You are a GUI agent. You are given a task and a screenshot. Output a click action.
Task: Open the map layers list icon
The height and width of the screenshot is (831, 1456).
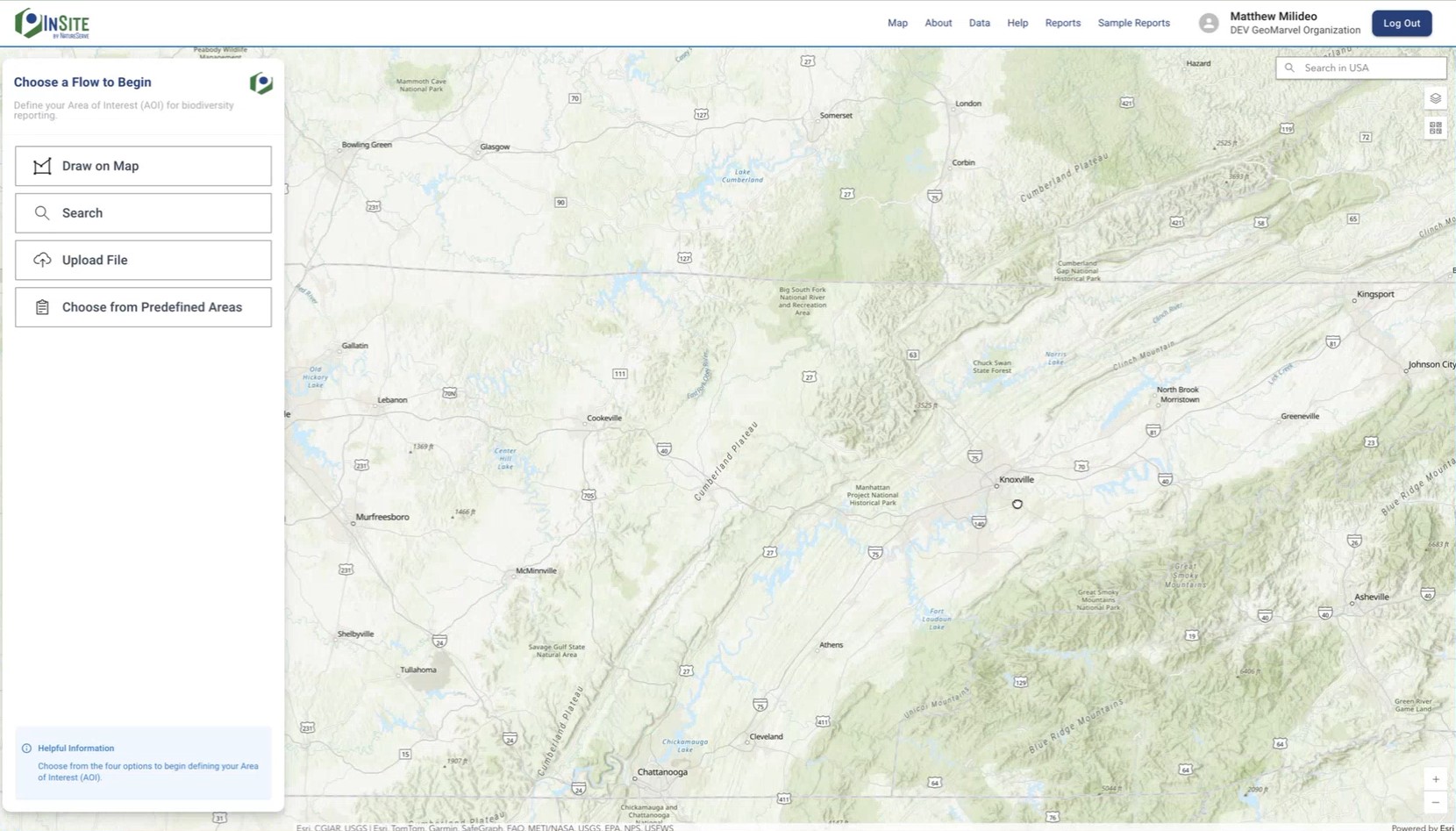1435,98
